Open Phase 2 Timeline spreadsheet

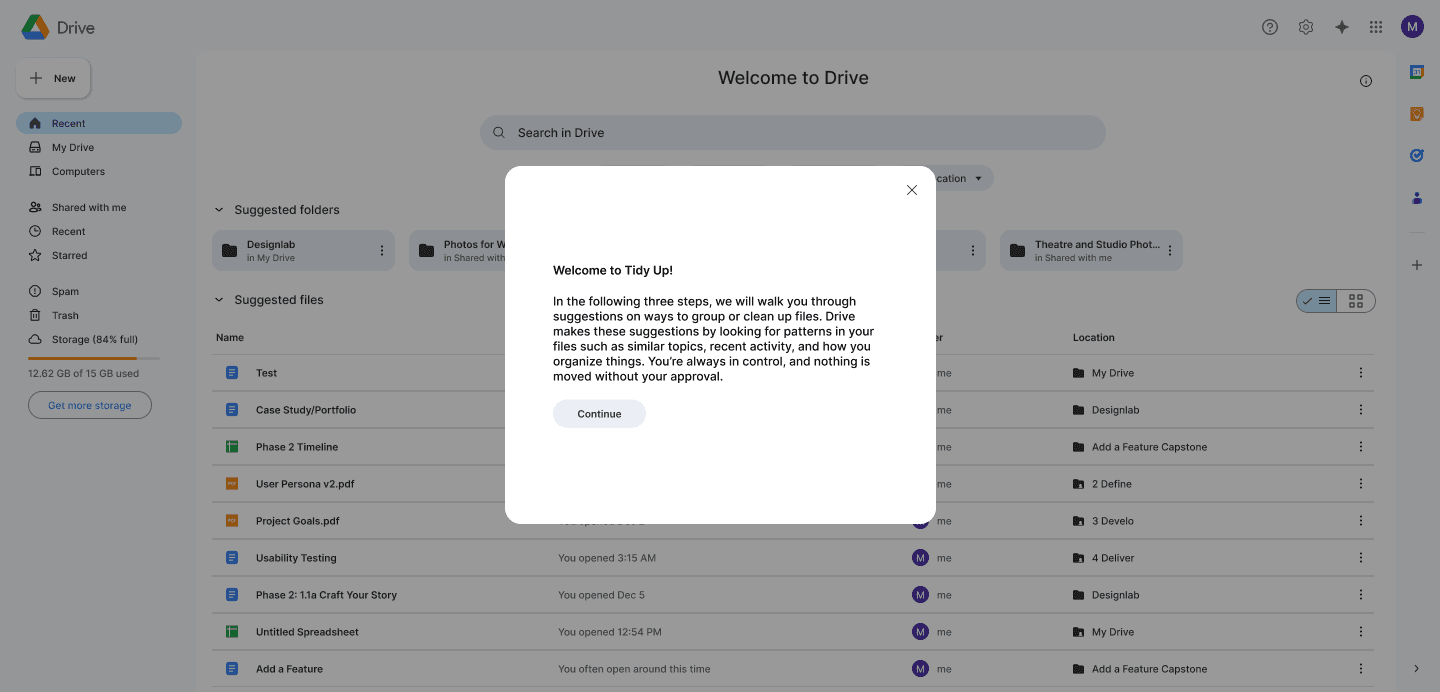(x=296, y=447)
